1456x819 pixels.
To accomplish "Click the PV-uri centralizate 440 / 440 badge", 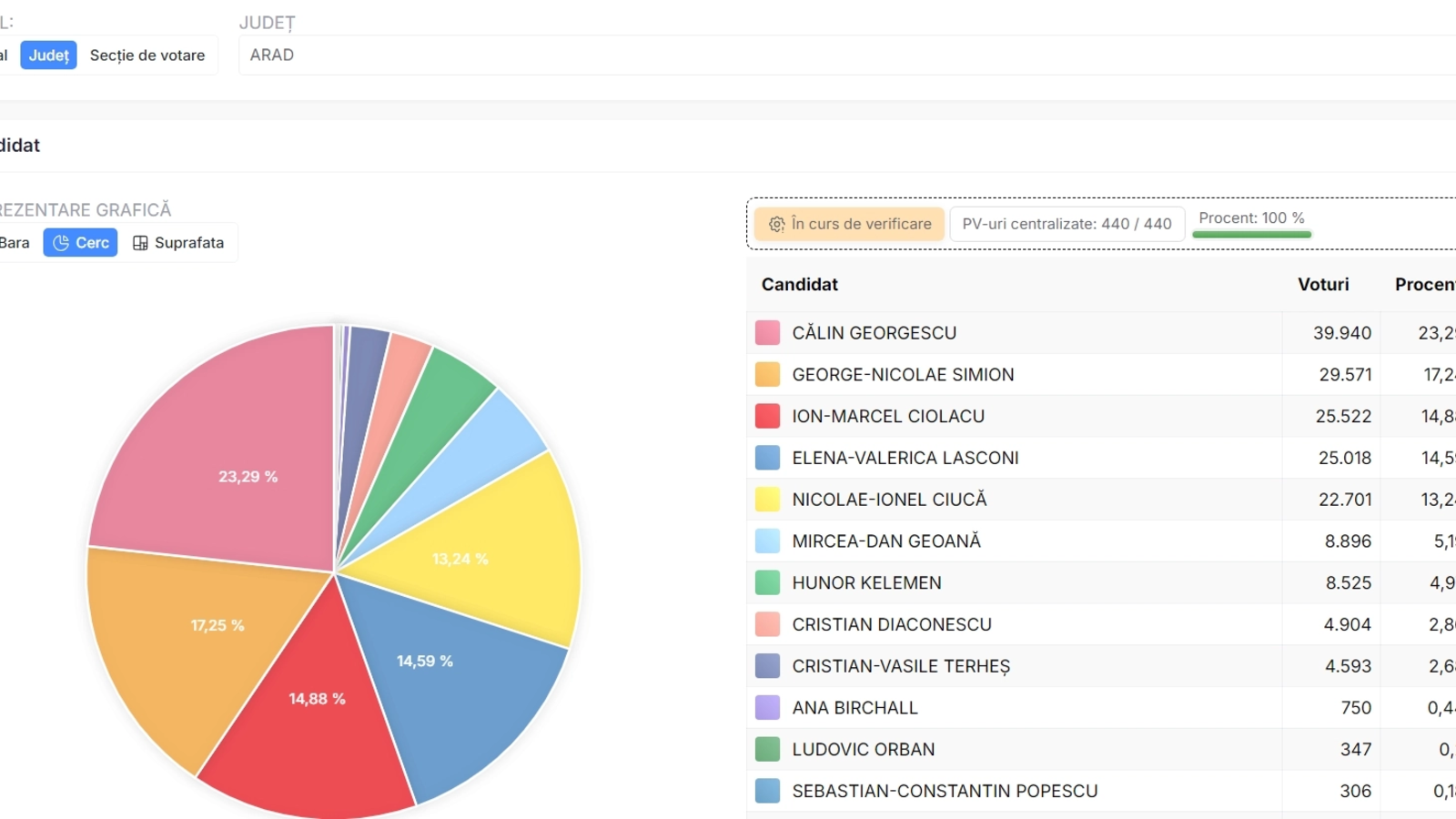I will tap(1067, 224).
